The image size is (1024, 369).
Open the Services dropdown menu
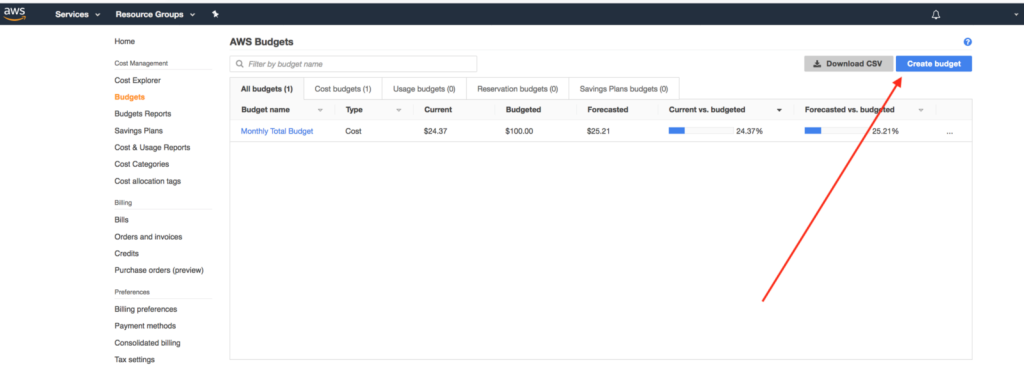(78, 14)
